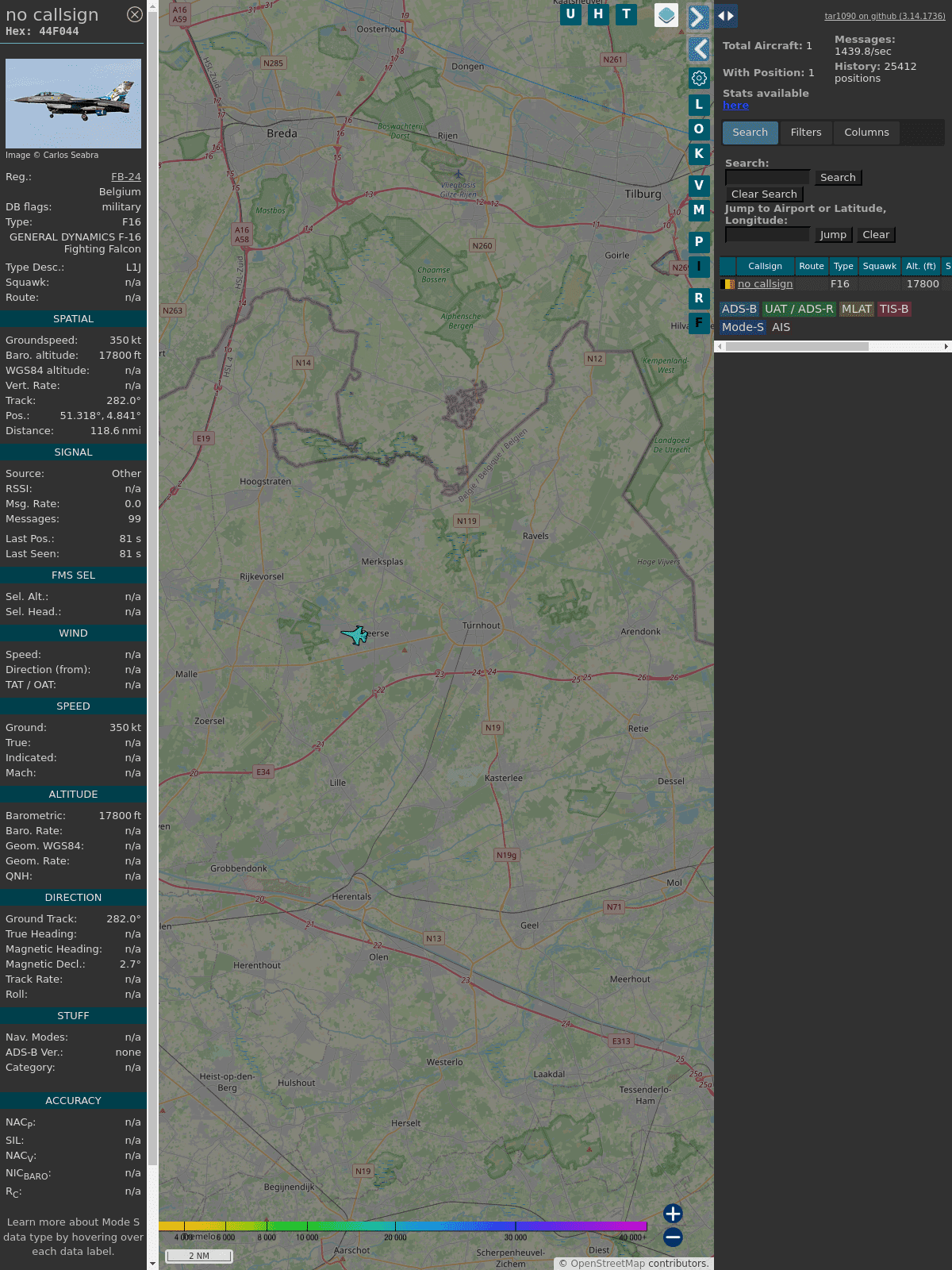Open tar1090 on github link
The width and height of the screenshot is (952, 1270).
point(885,16)
